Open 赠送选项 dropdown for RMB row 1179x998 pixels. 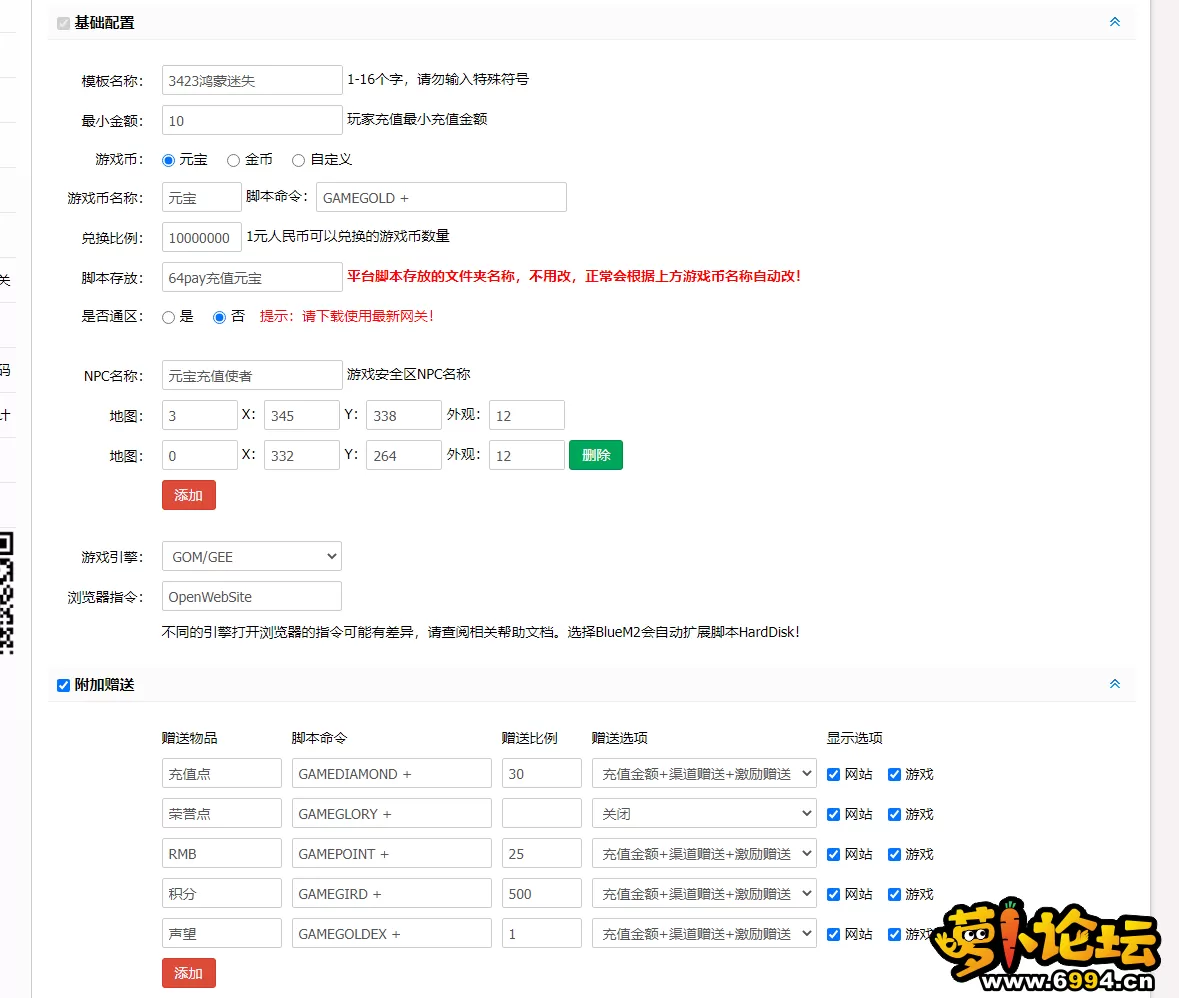pyautogui.click(x=704, y=853)
